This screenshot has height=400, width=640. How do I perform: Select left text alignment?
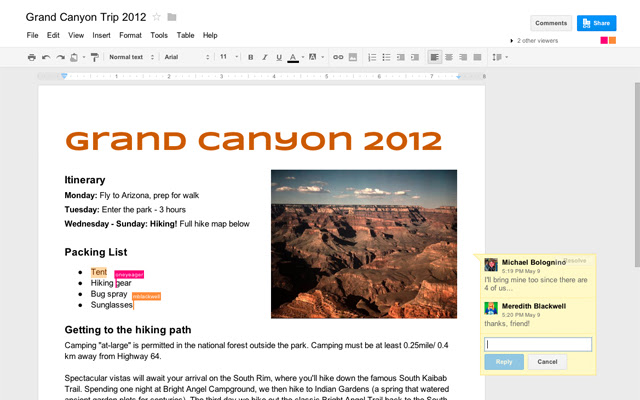click(x=434, y=57)
